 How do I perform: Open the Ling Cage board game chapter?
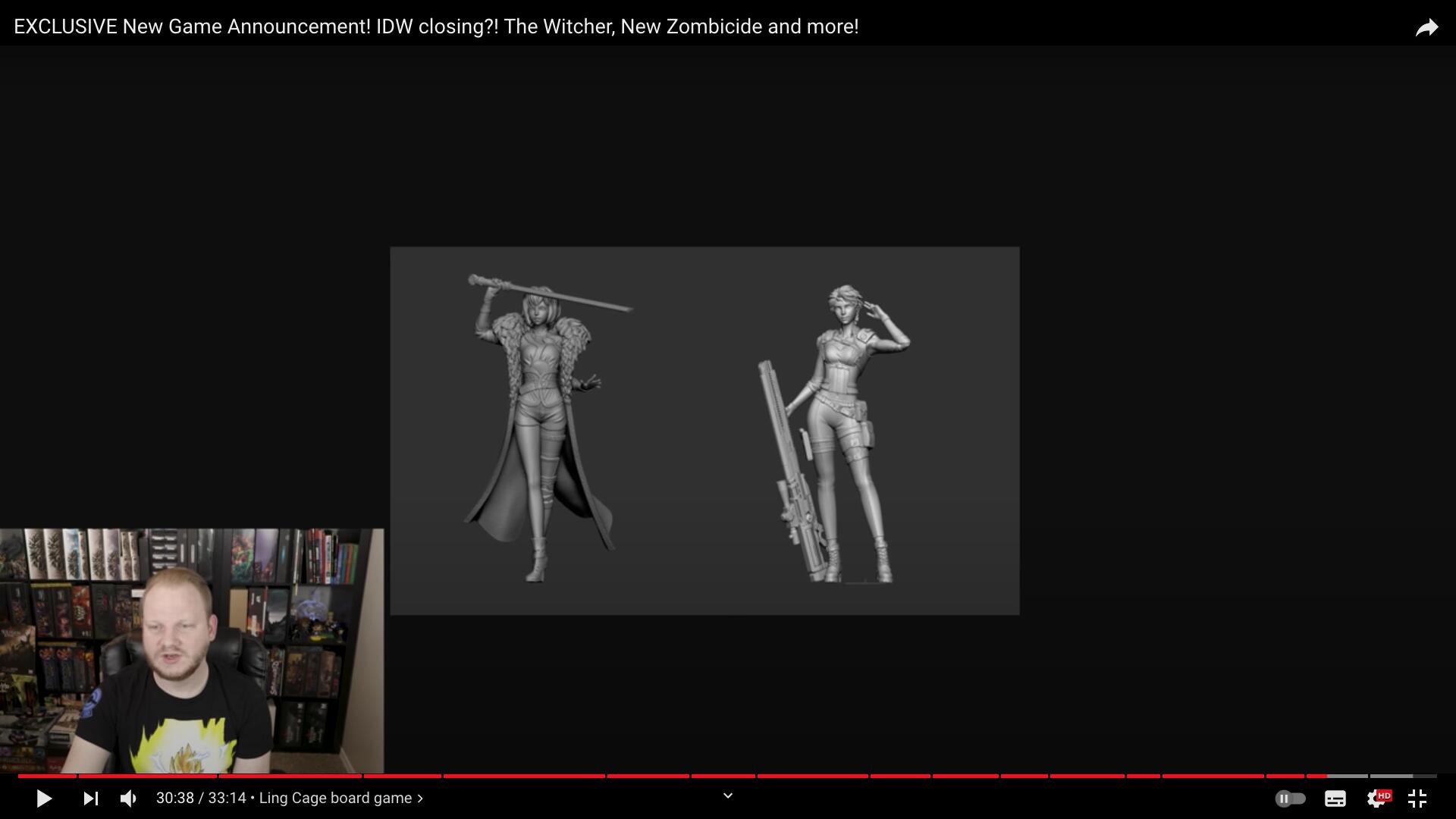click(x=341, y=798)
